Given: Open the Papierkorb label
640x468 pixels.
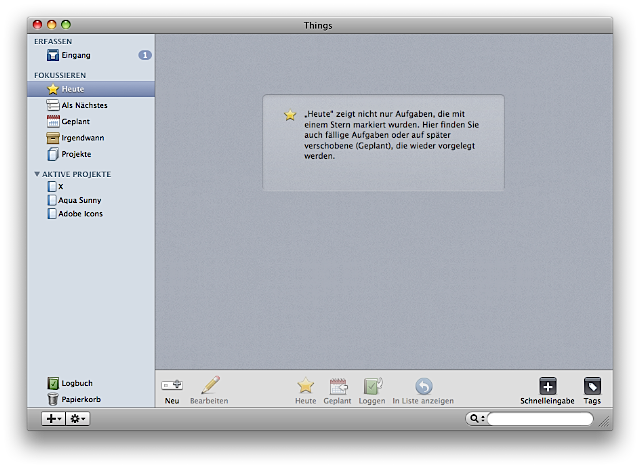Looking at the screenshot, I should click(81, 399).
